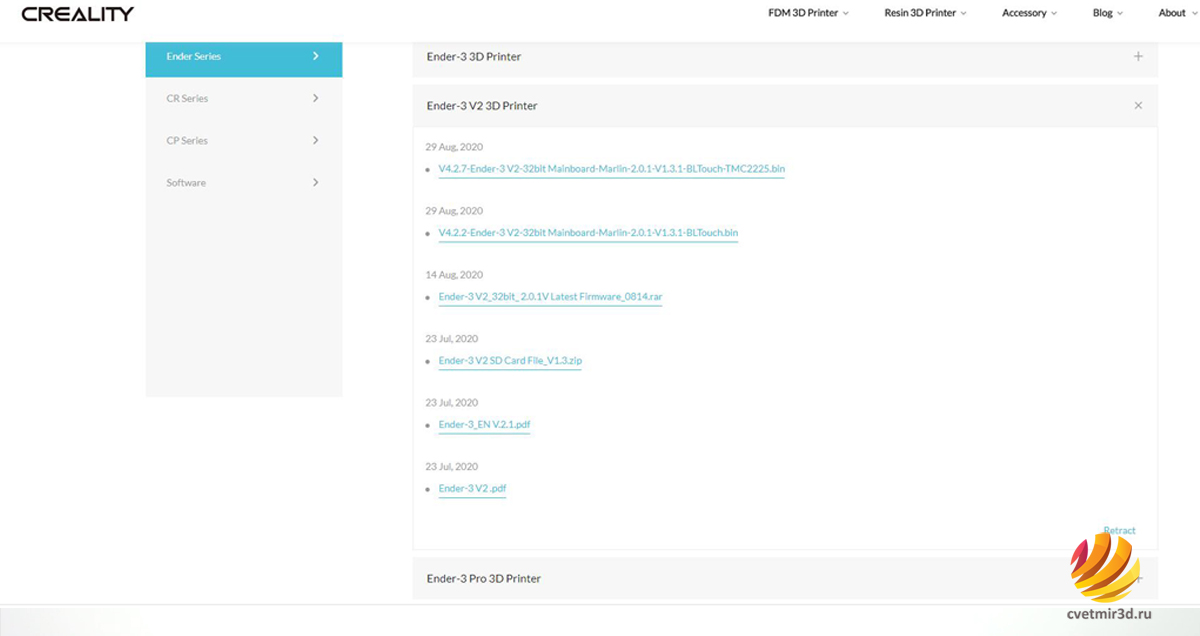Download Latest Firmware_0814.rar file
This screenshot has height=636, width=1200.
550,297
